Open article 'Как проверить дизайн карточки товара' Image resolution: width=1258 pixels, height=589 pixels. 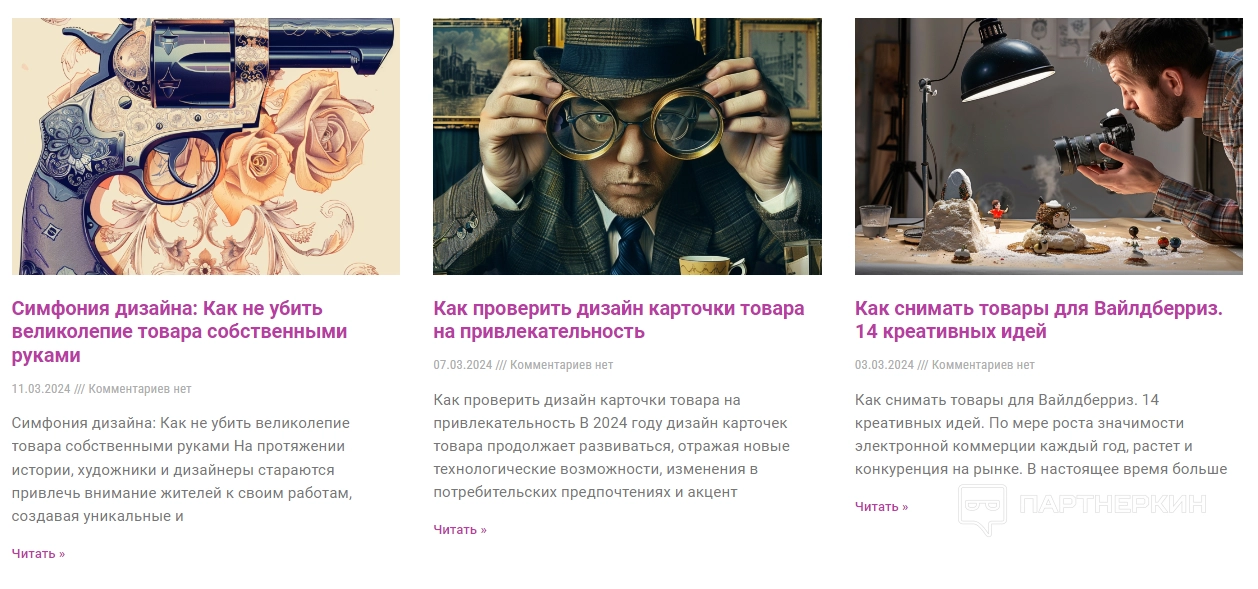click(x=619, y=319)
